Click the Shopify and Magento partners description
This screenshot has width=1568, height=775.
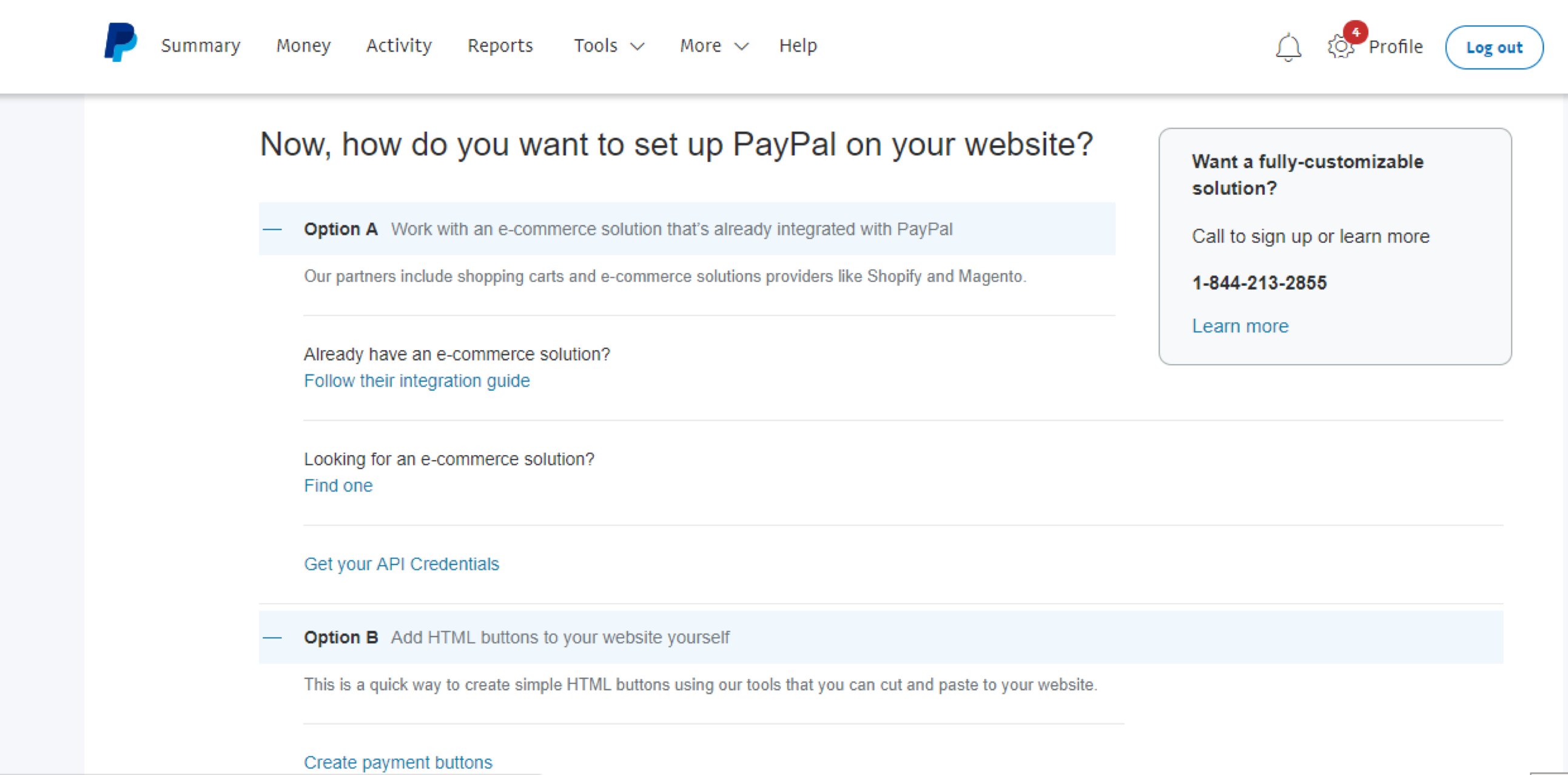pos(665,276)
